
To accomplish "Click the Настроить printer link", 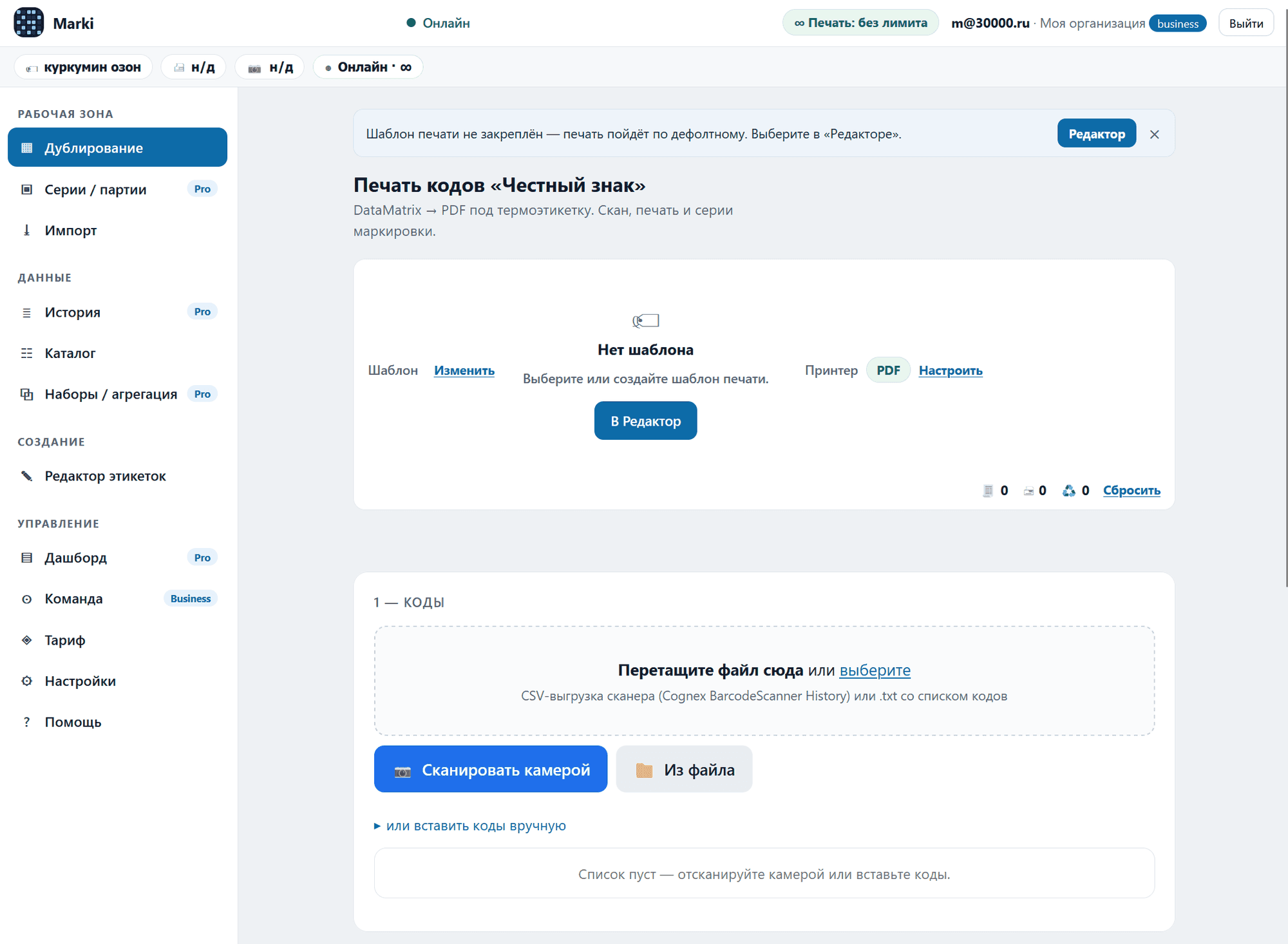I will [x=951, y=370].
